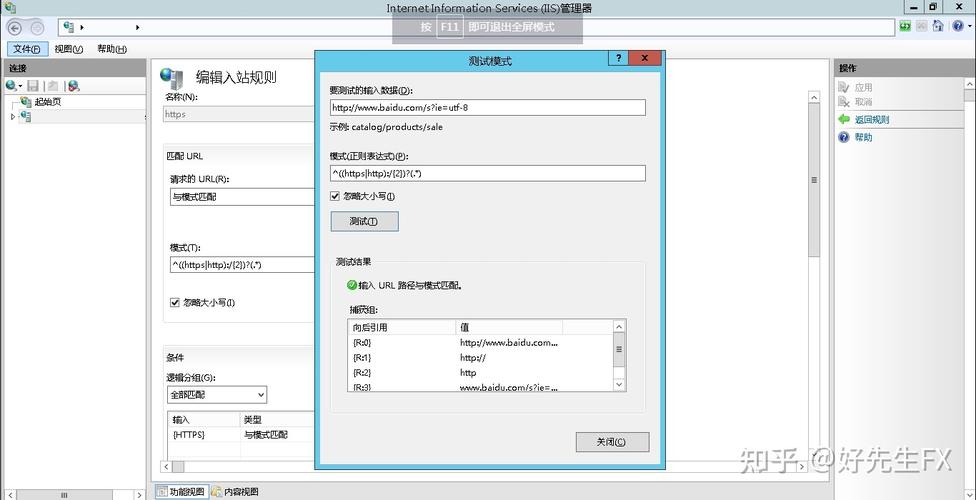Click the green arrow beside 返回规则
Image resolution: width=976 pixels, height=500 pixels.
point(844,119)
